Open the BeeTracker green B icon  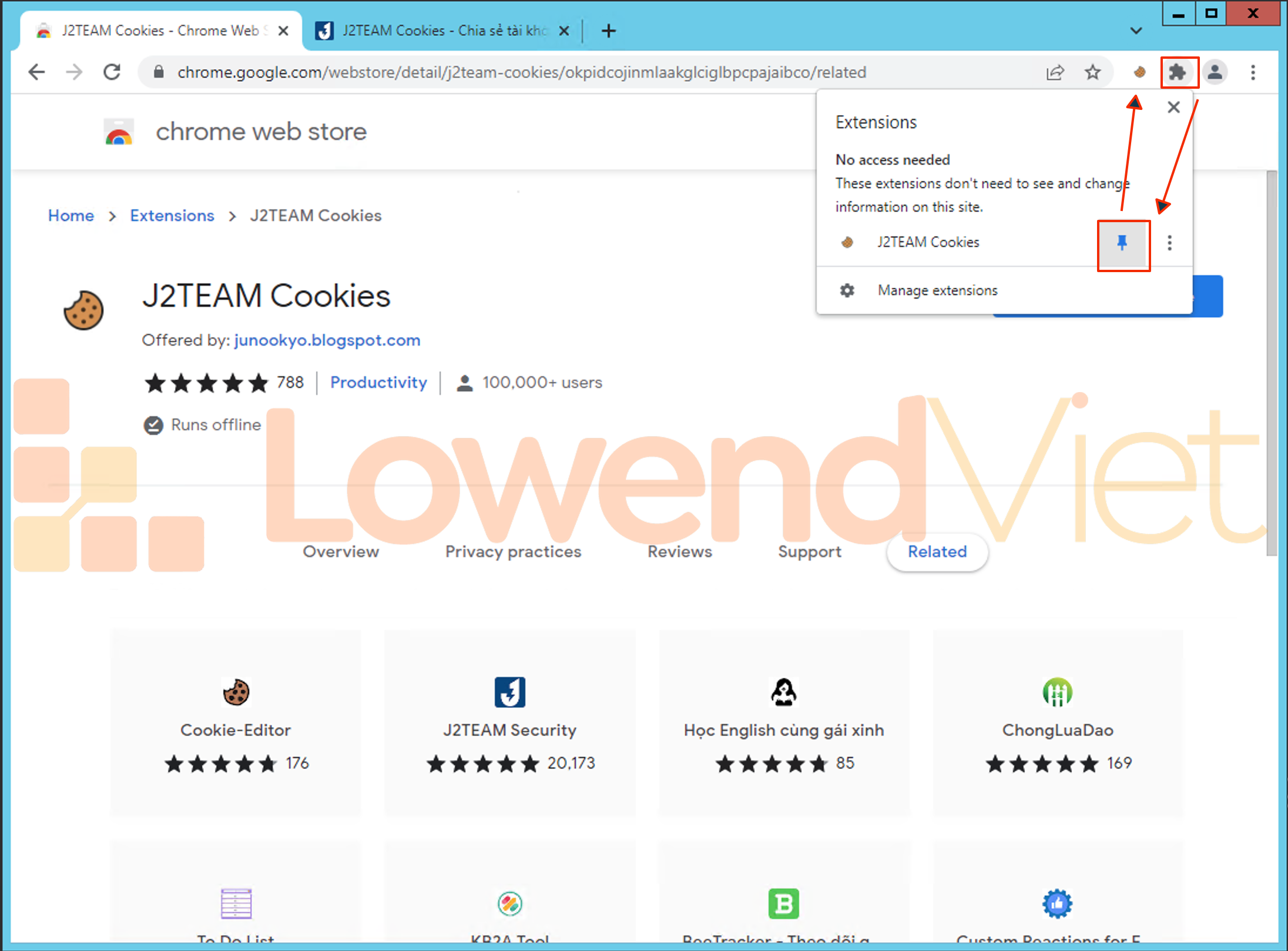pos(784,903)
